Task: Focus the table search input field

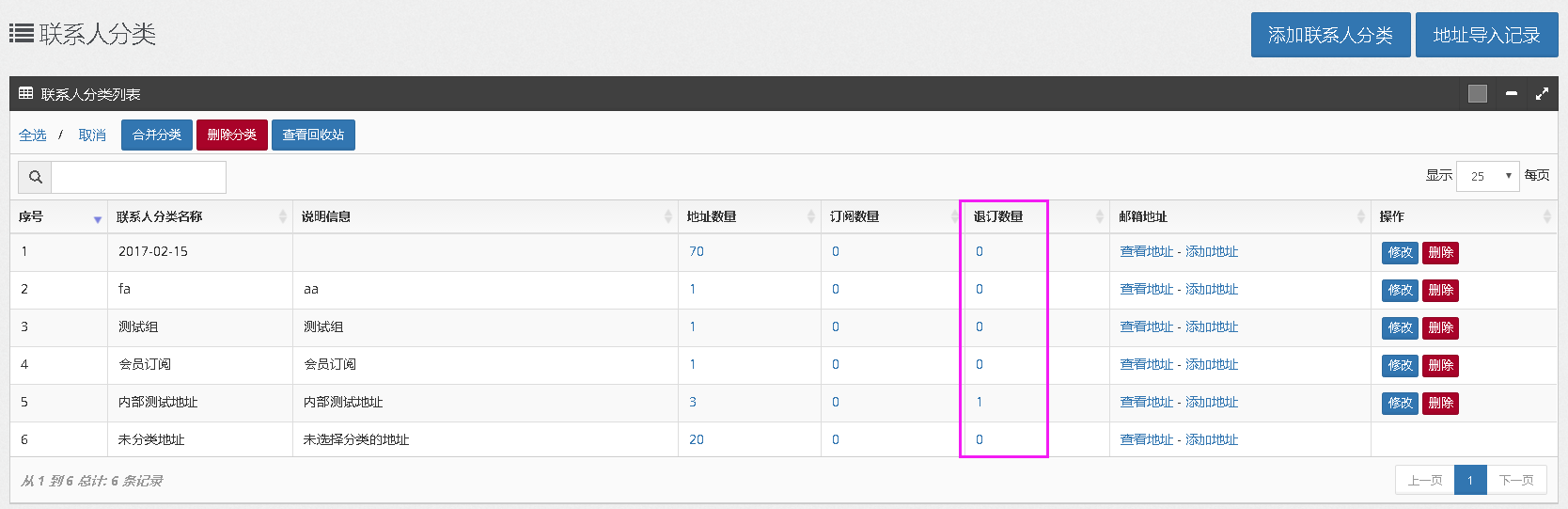Action: click(138, 177)
